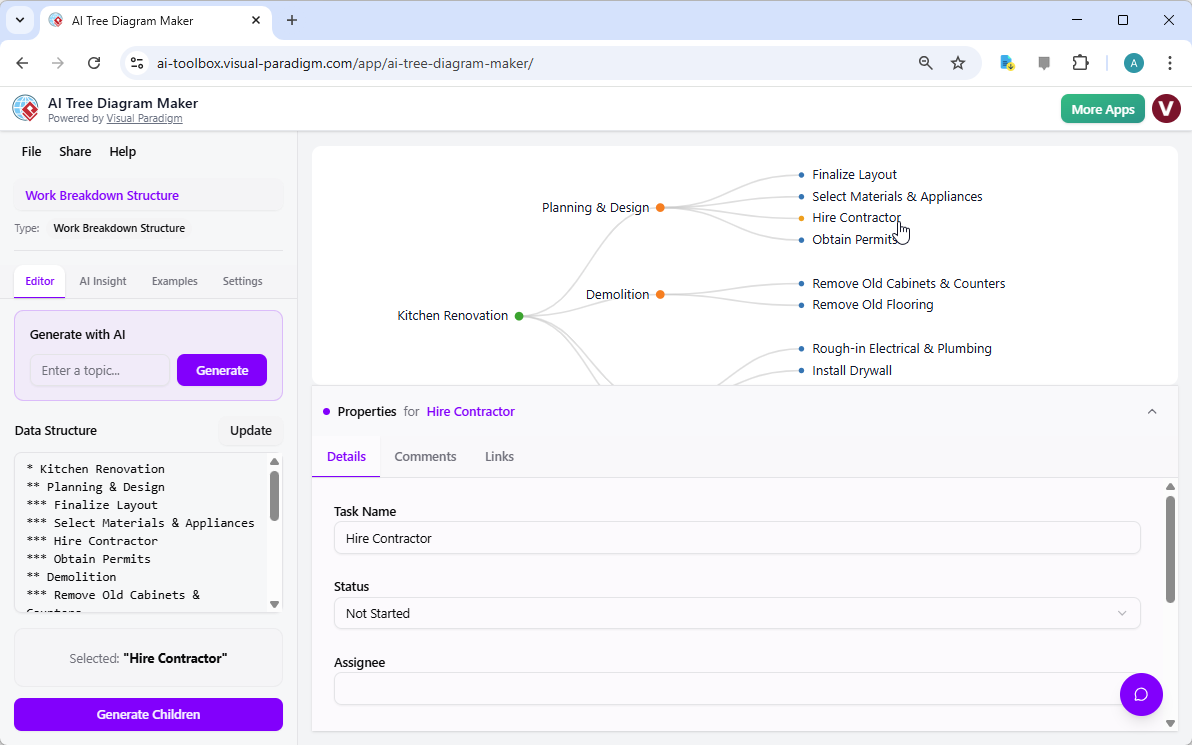The width and height of the screenshot is (1192, 745).
Task: Click the bookmark star icon
Action: (958, 62)
